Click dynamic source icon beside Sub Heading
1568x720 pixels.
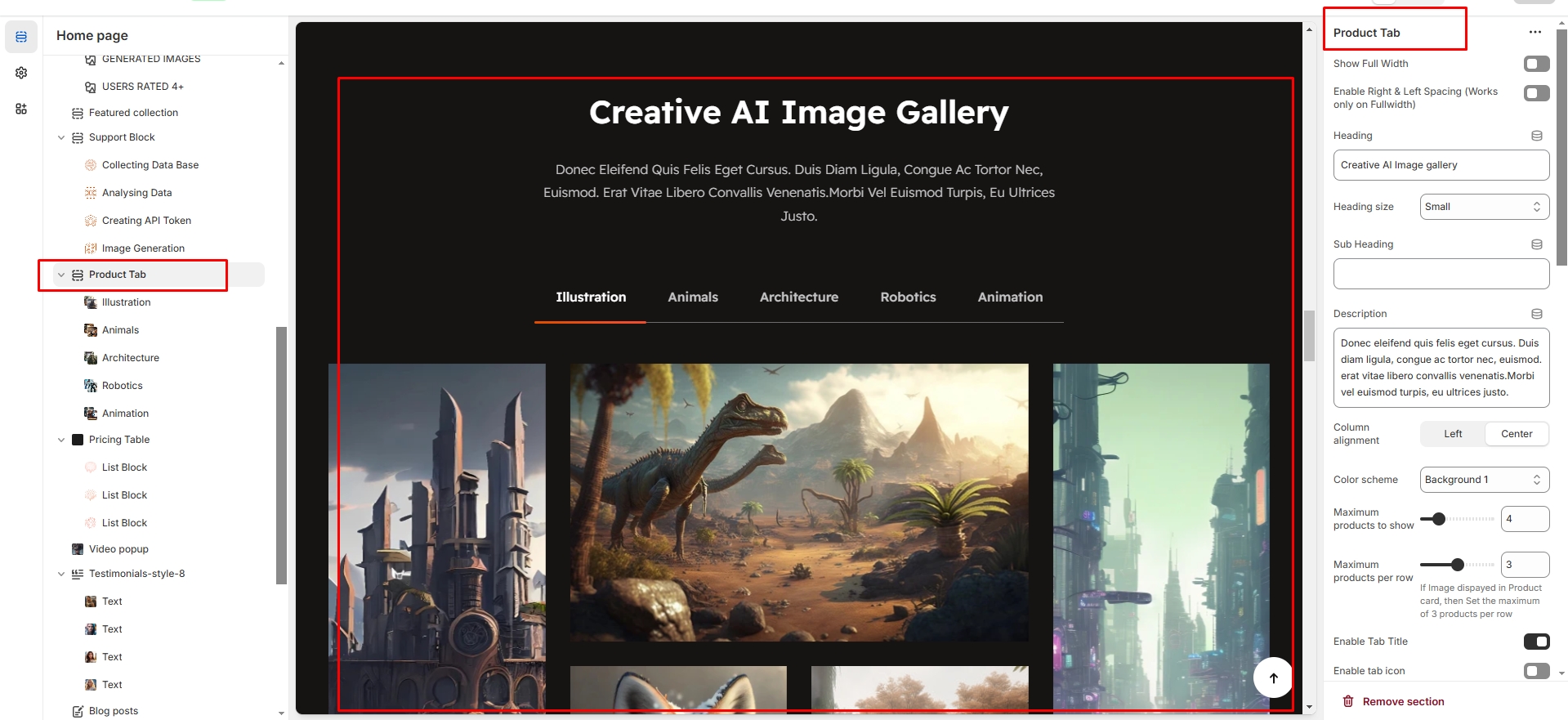[1536, 244]
